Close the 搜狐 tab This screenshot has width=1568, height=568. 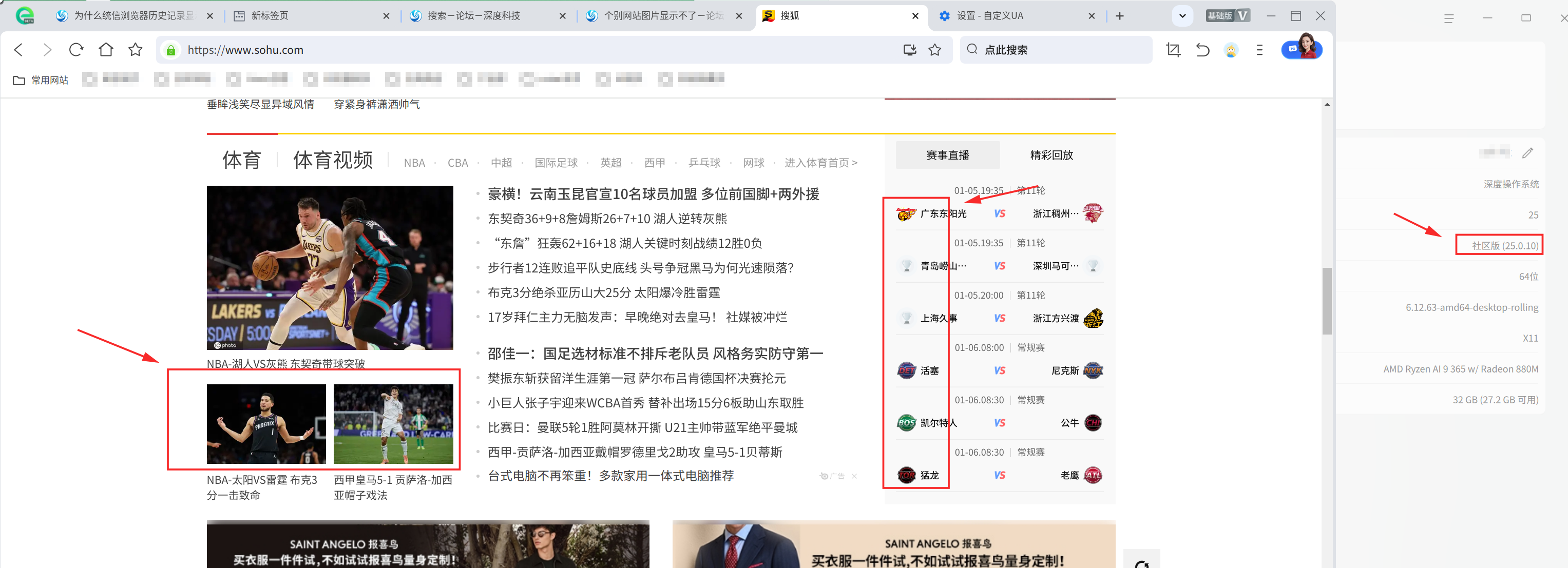pyautogui.click(x=915, y=16)
